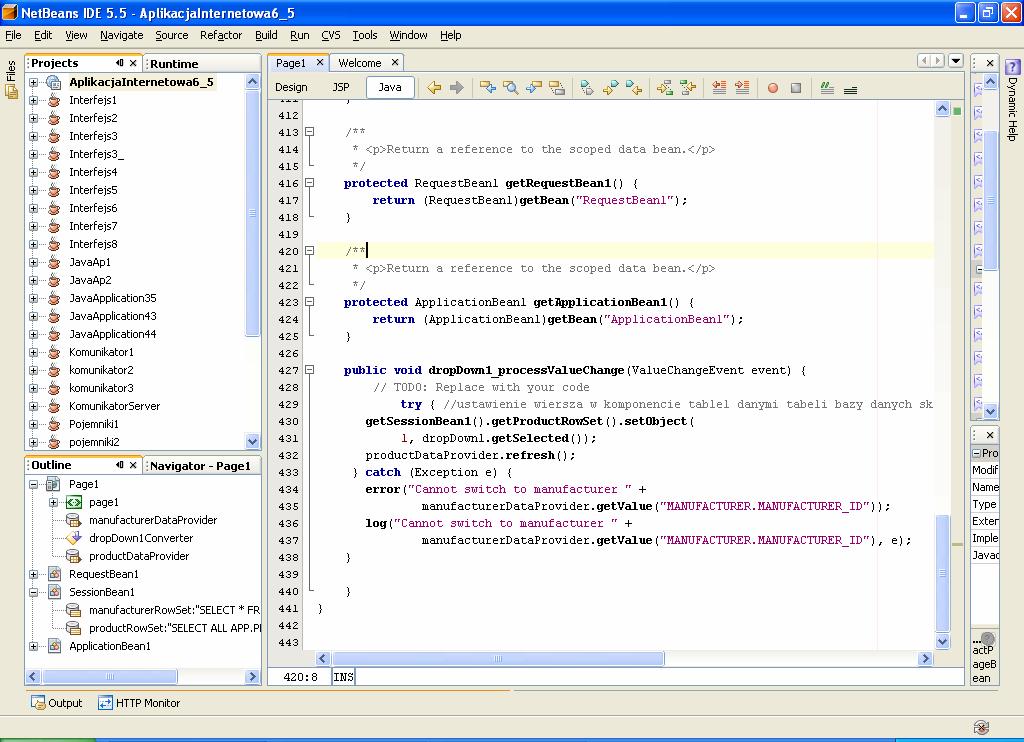
Task: Open the Build menu
Action: coord(266,35)
